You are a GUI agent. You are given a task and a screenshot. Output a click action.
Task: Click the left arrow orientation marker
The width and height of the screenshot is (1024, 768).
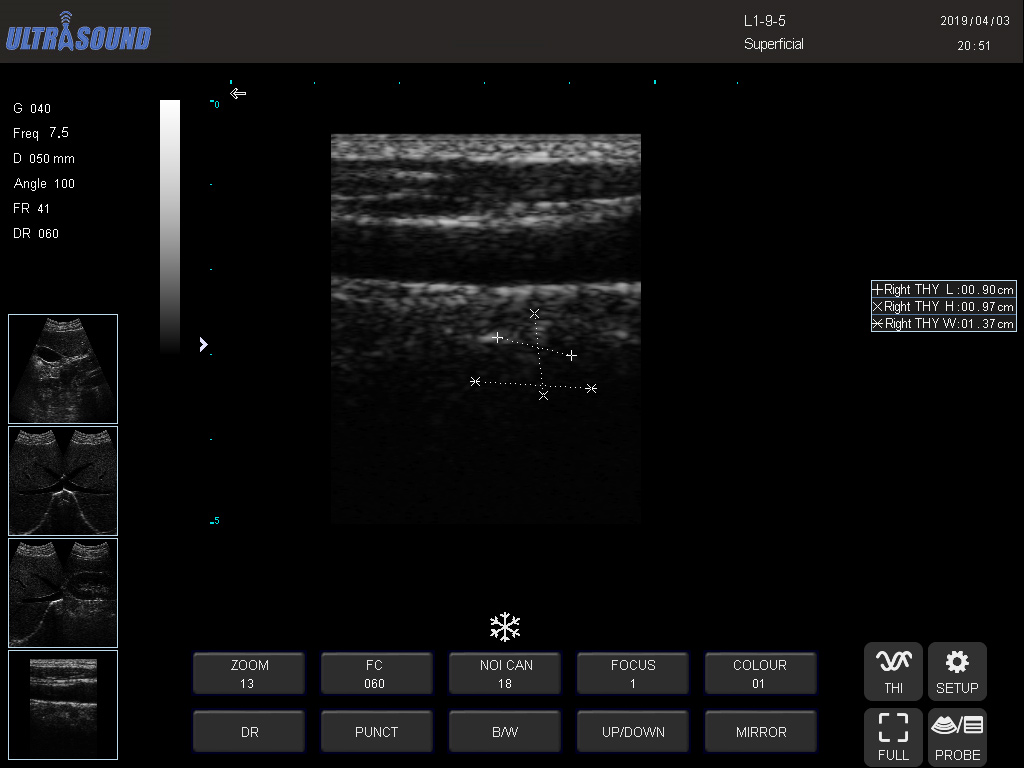pyautogui.click(x=238, y=94)
